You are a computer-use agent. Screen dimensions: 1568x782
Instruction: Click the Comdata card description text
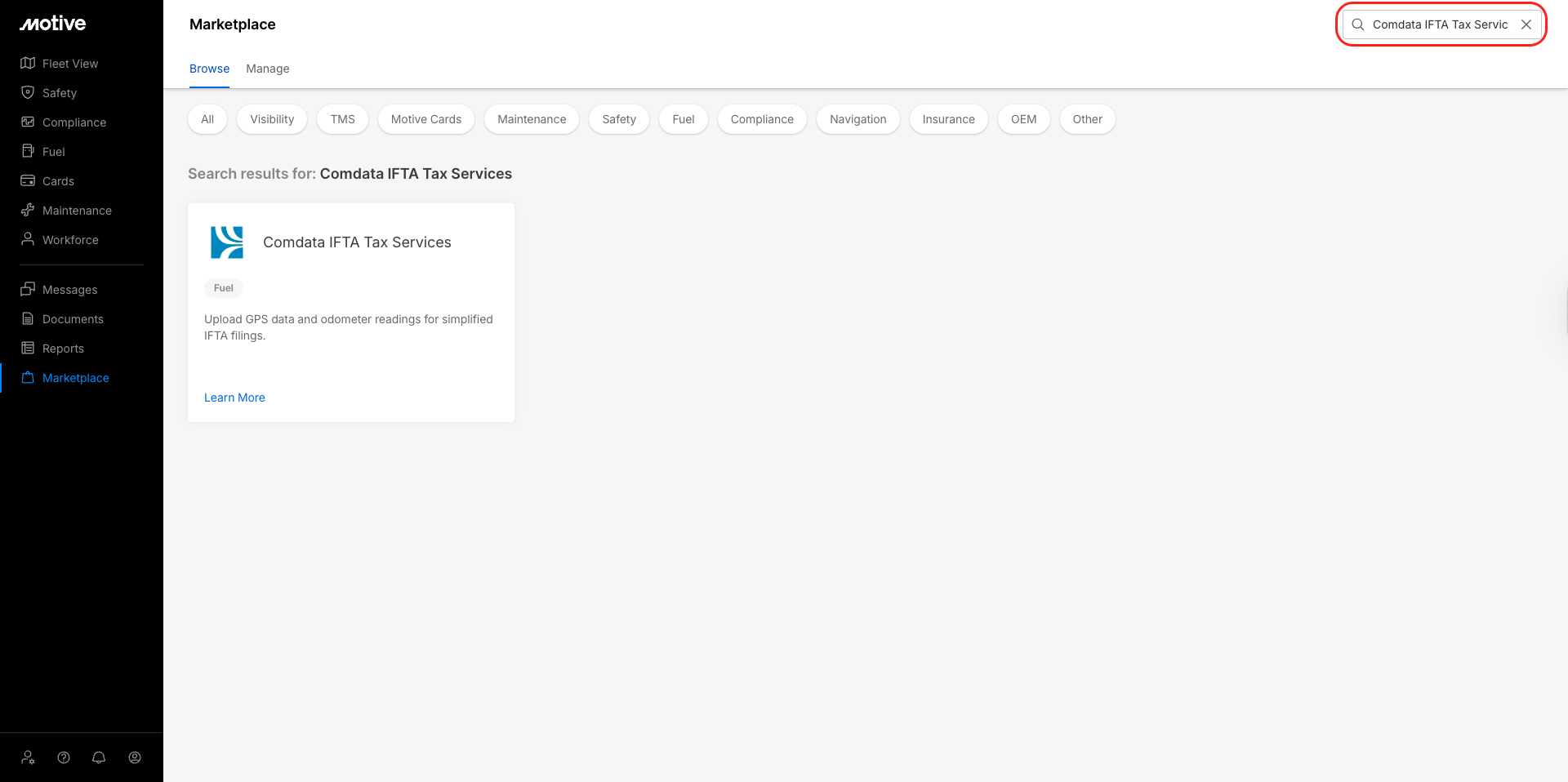pos(349,327)
